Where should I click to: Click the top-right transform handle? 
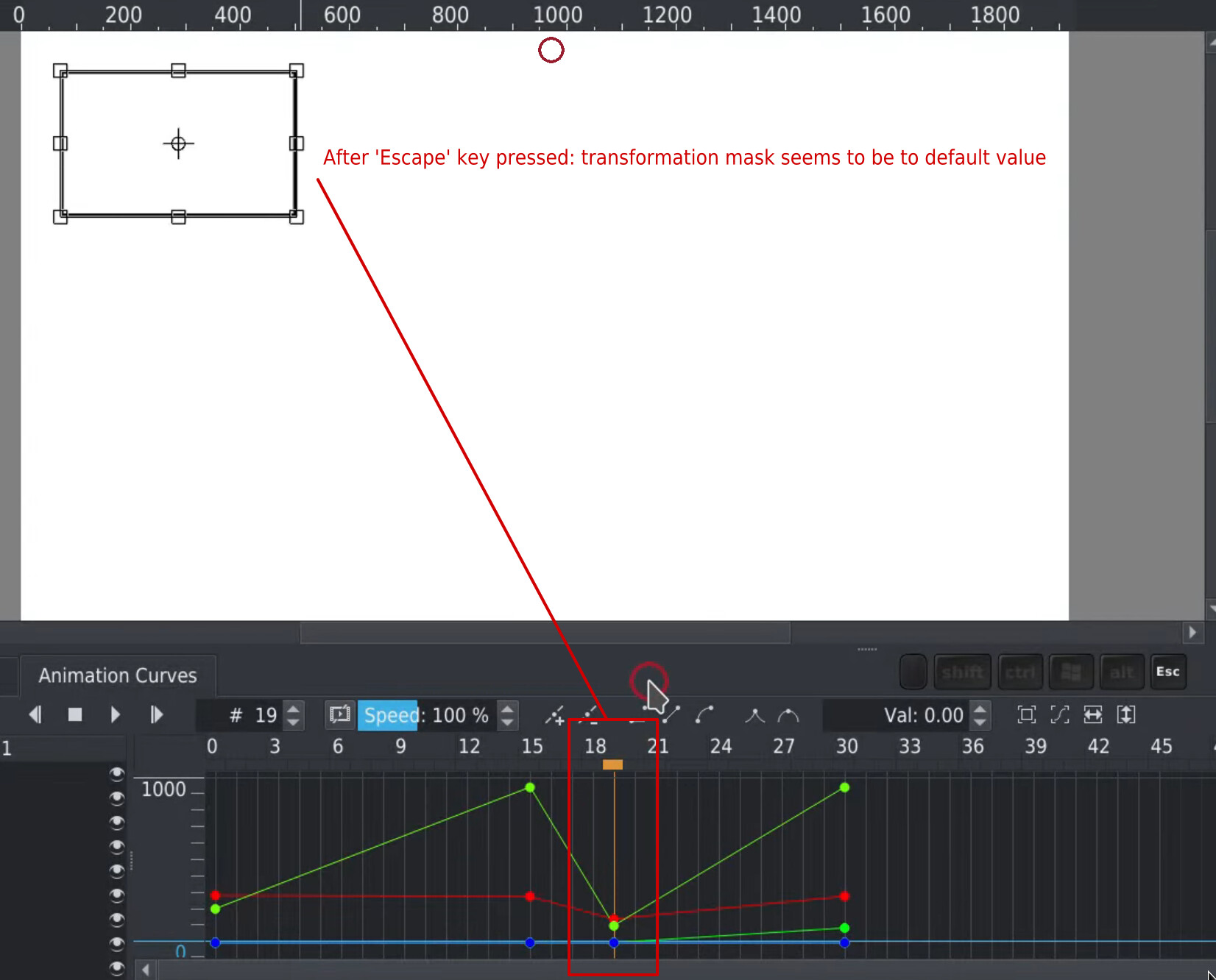tap(296, 71)
